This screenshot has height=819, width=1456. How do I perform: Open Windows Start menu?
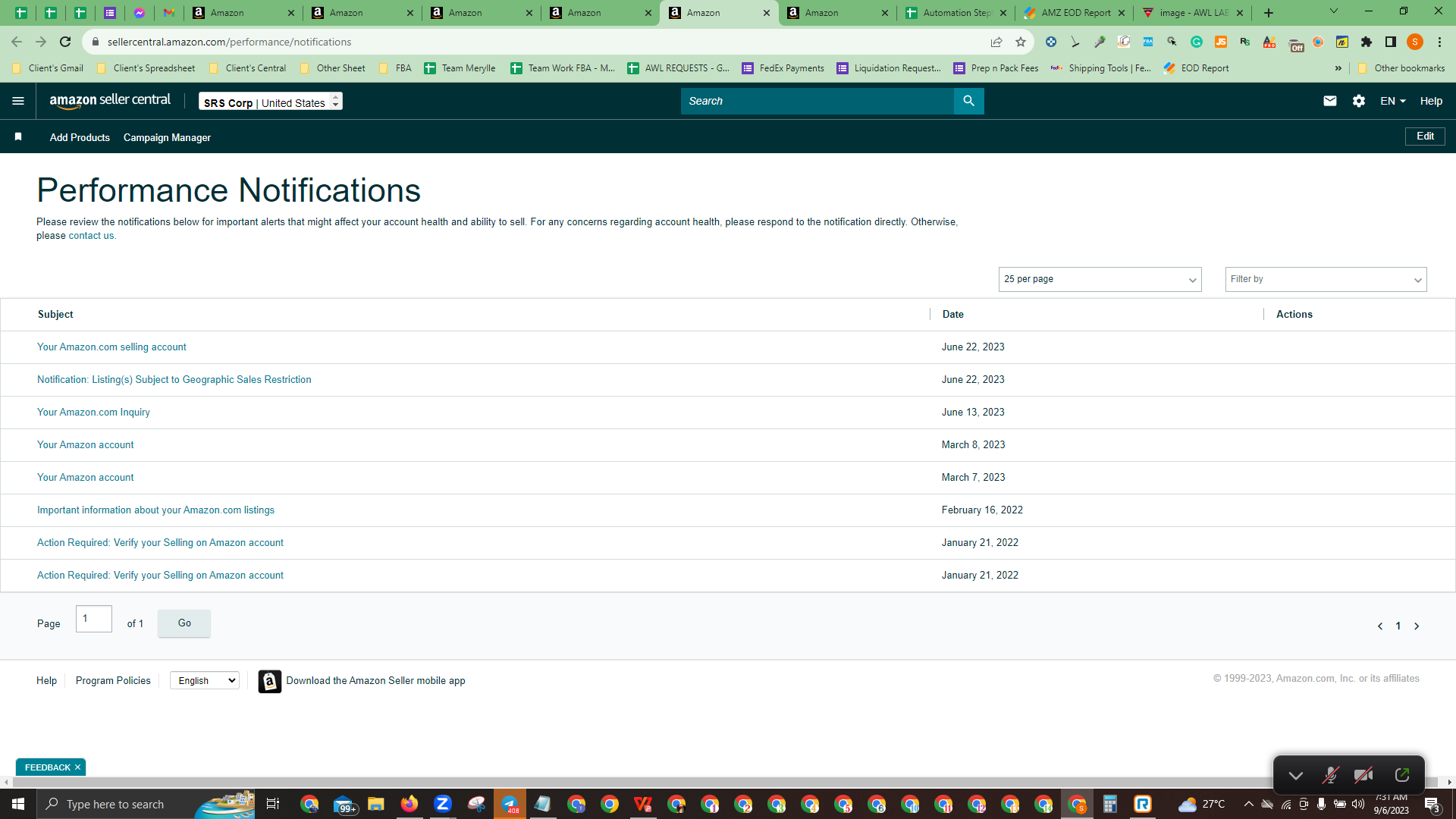point(18,804)
